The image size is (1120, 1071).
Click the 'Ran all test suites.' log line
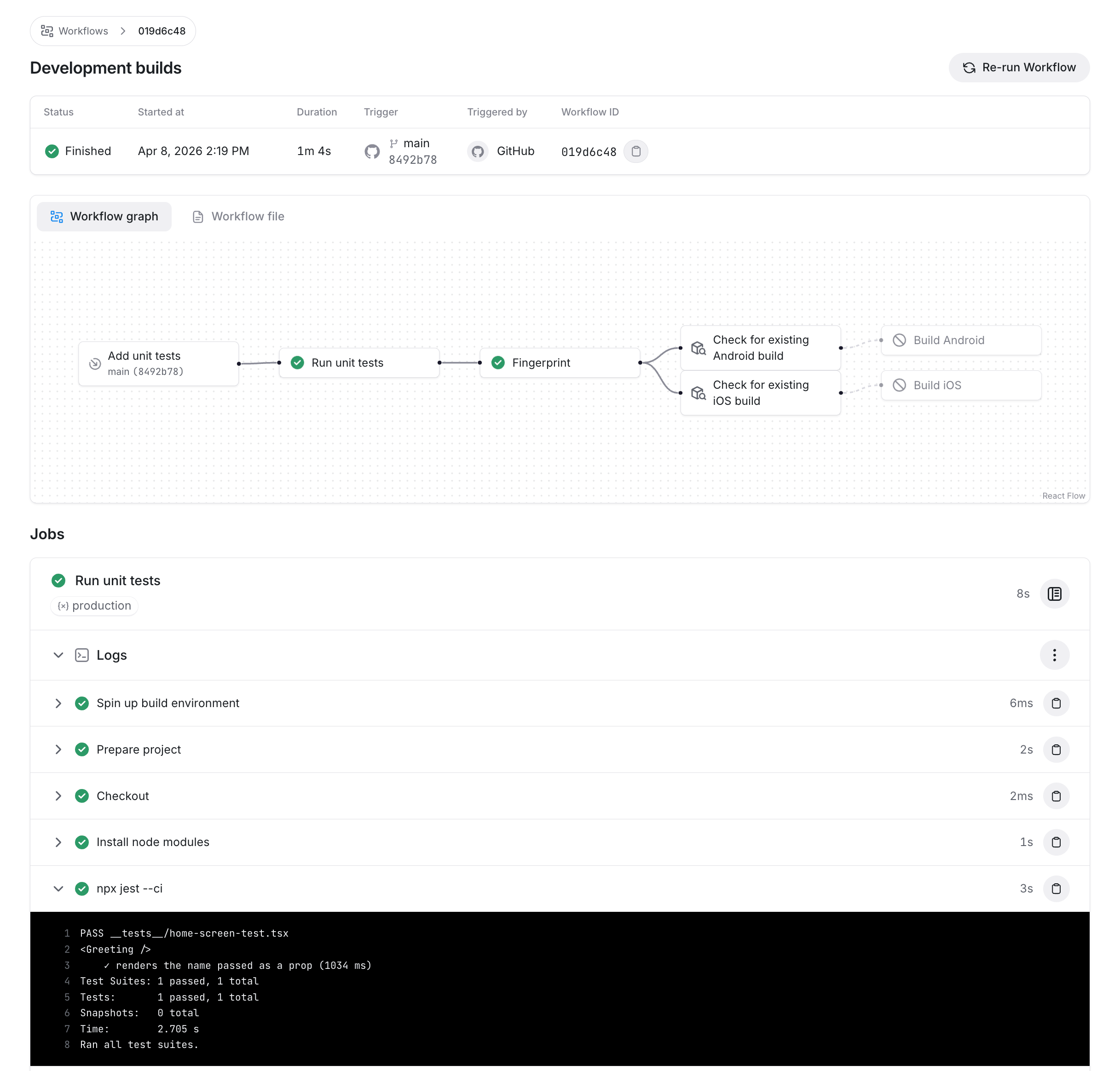139,1045
